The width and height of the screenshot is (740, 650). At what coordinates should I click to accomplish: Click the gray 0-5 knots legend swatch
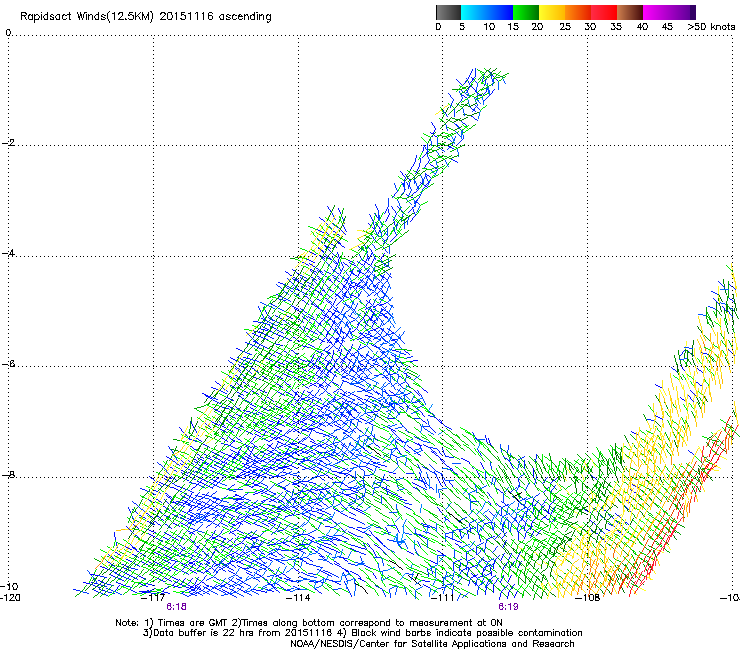tap(448, 12)
